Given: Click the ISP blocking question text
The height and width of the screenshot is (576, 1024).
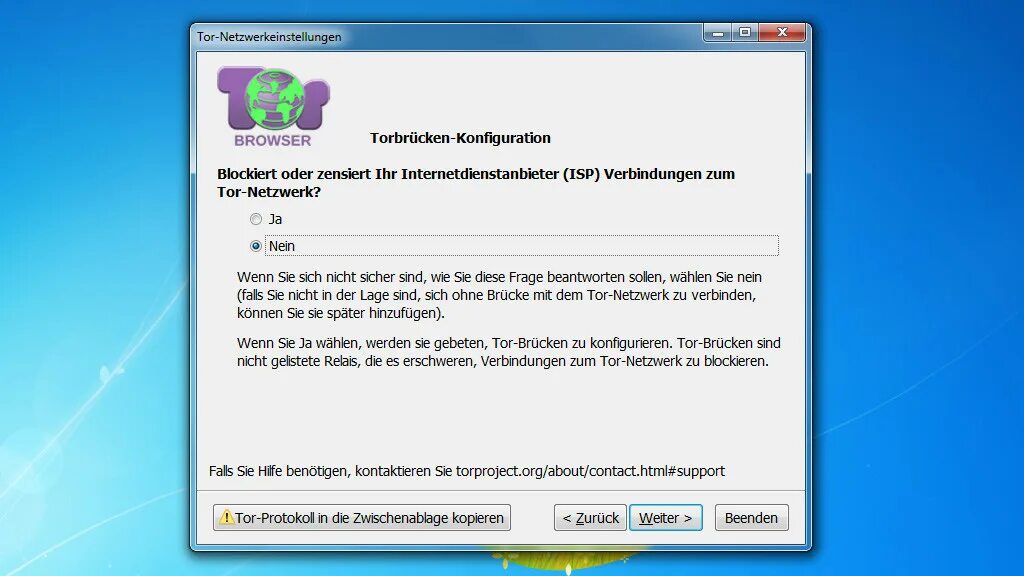Looking at the screenshot, I should tap(476, 183).
